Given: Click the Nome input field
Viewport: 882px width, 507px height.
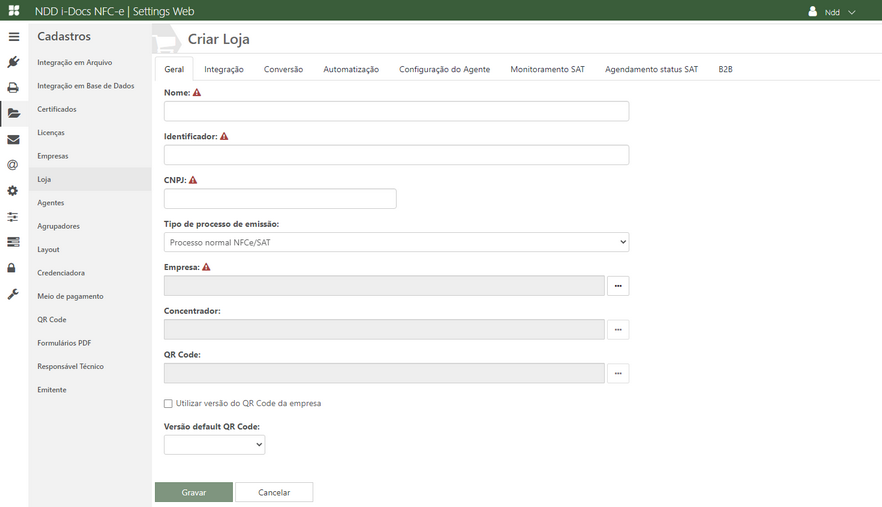Looking at the screenshot, I should (x=396, y=111).
